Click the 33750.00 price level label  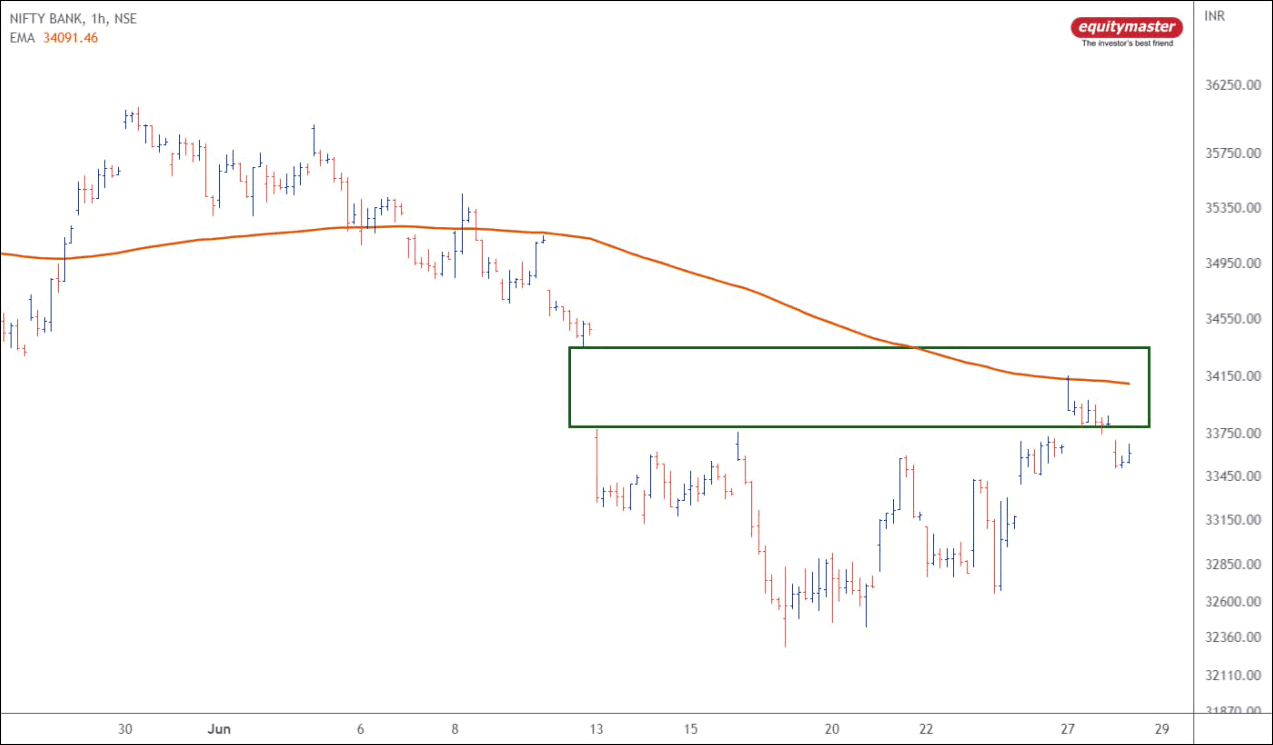[x=1231, y=434]
